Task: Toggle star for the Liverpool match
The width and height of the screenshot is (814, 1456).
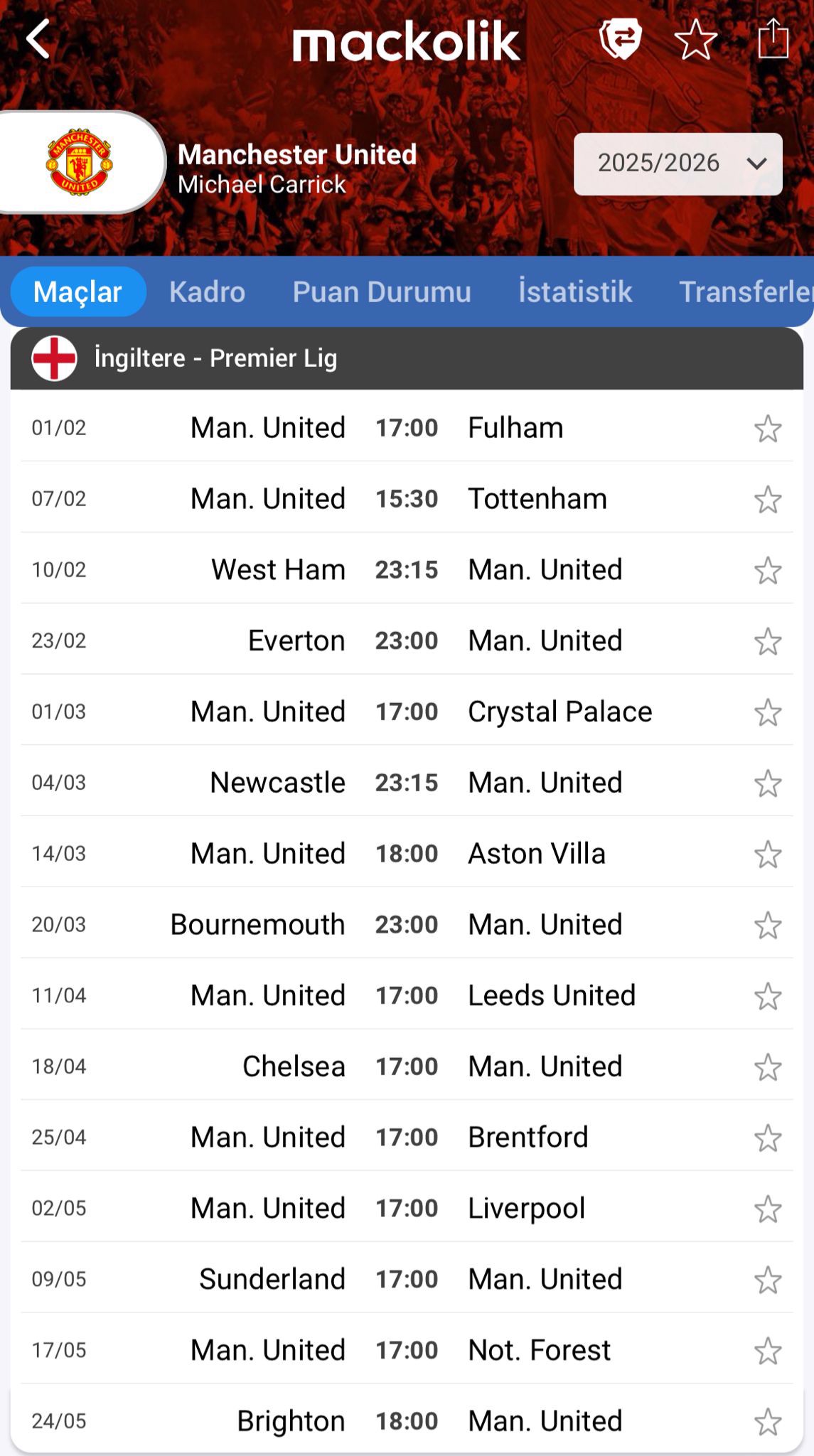Action: (768, 1209)
